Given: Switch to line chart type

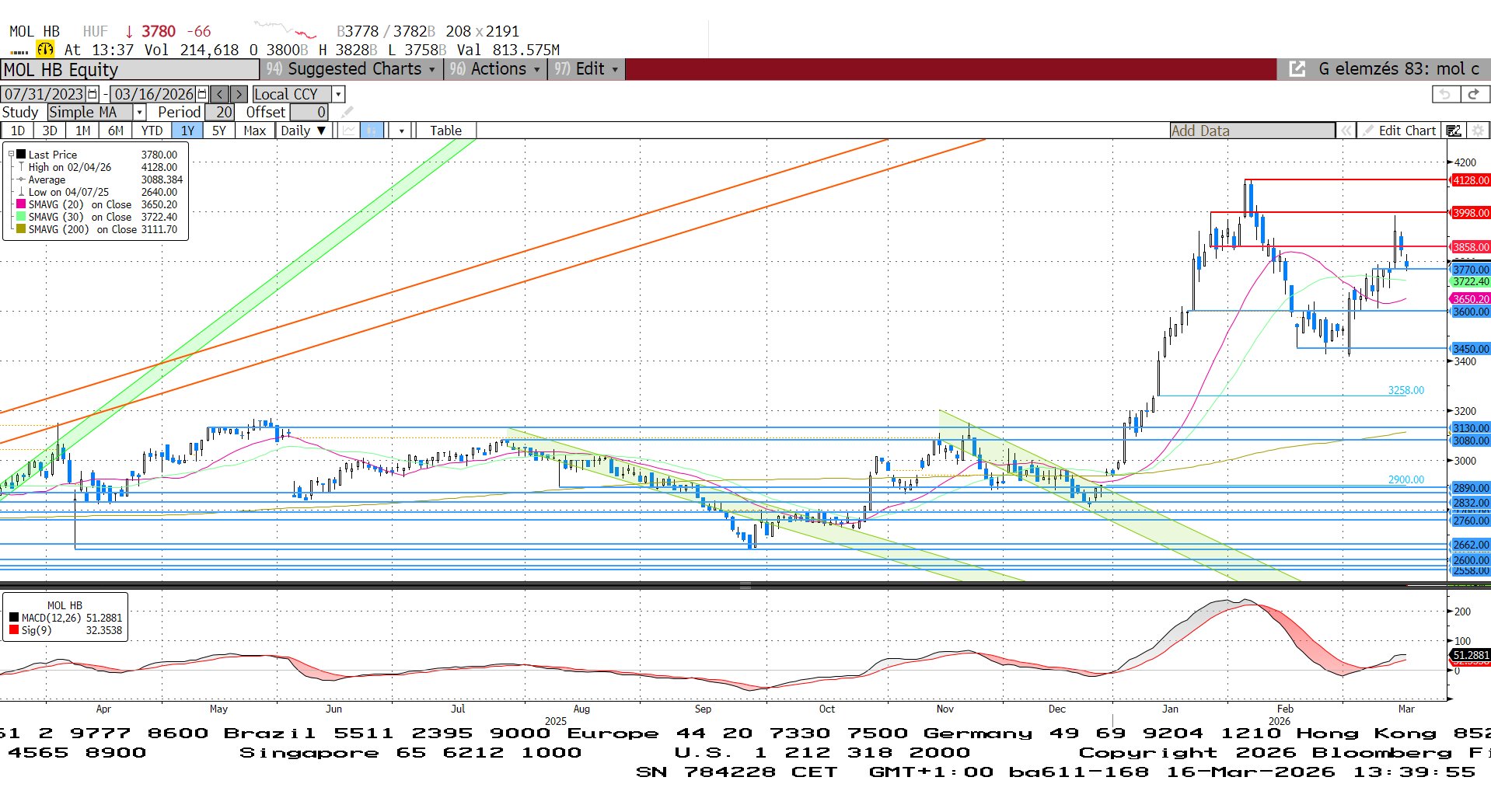Looking at the screenshot, I should 349,131.
